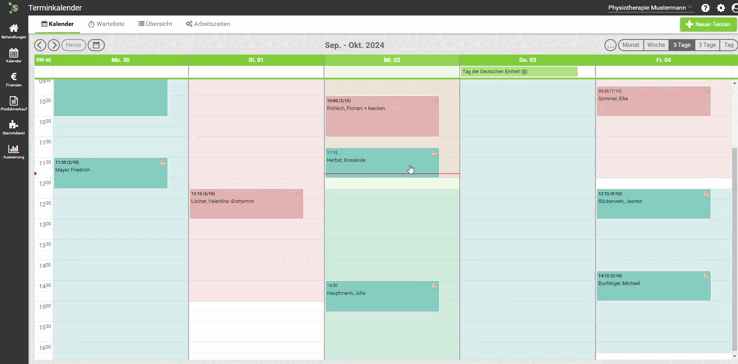Select the Woche view

click(x=656, y=45)
